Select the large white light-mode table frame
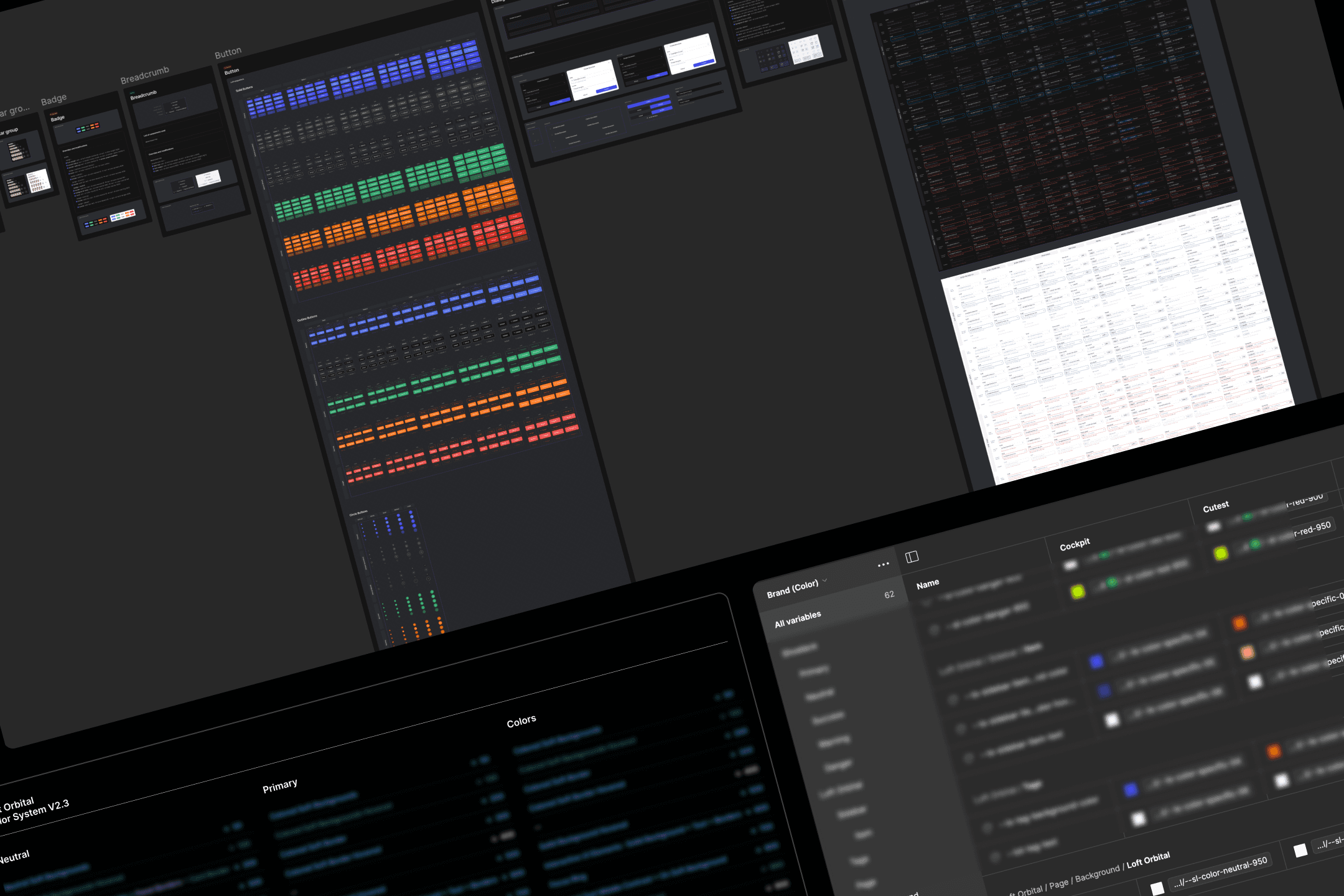The height and width of the screenshot is (896, 1344). click(1118, 342)
